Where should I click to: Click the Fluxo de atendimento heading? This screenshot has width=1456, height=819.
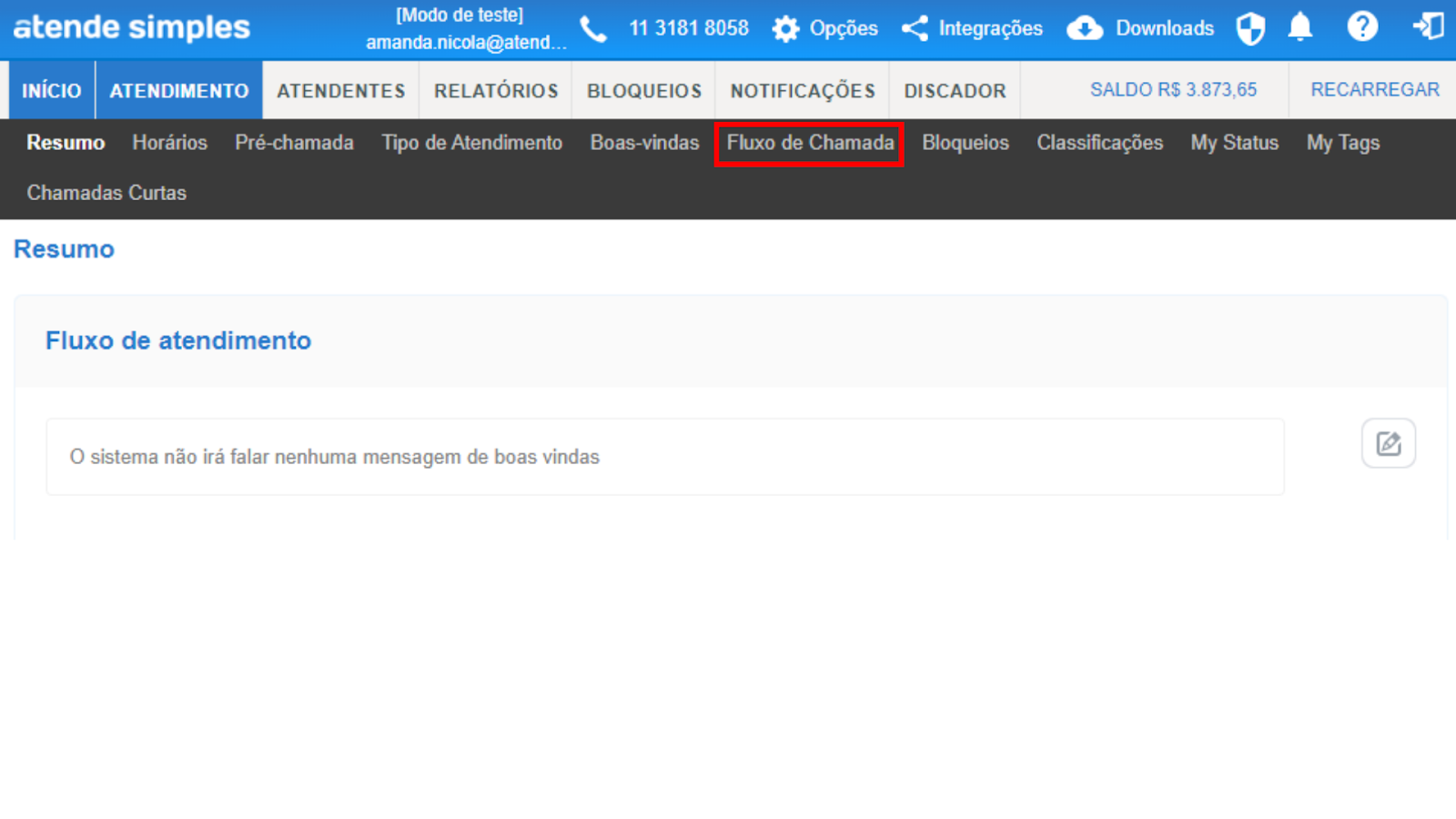coord(178,340)
